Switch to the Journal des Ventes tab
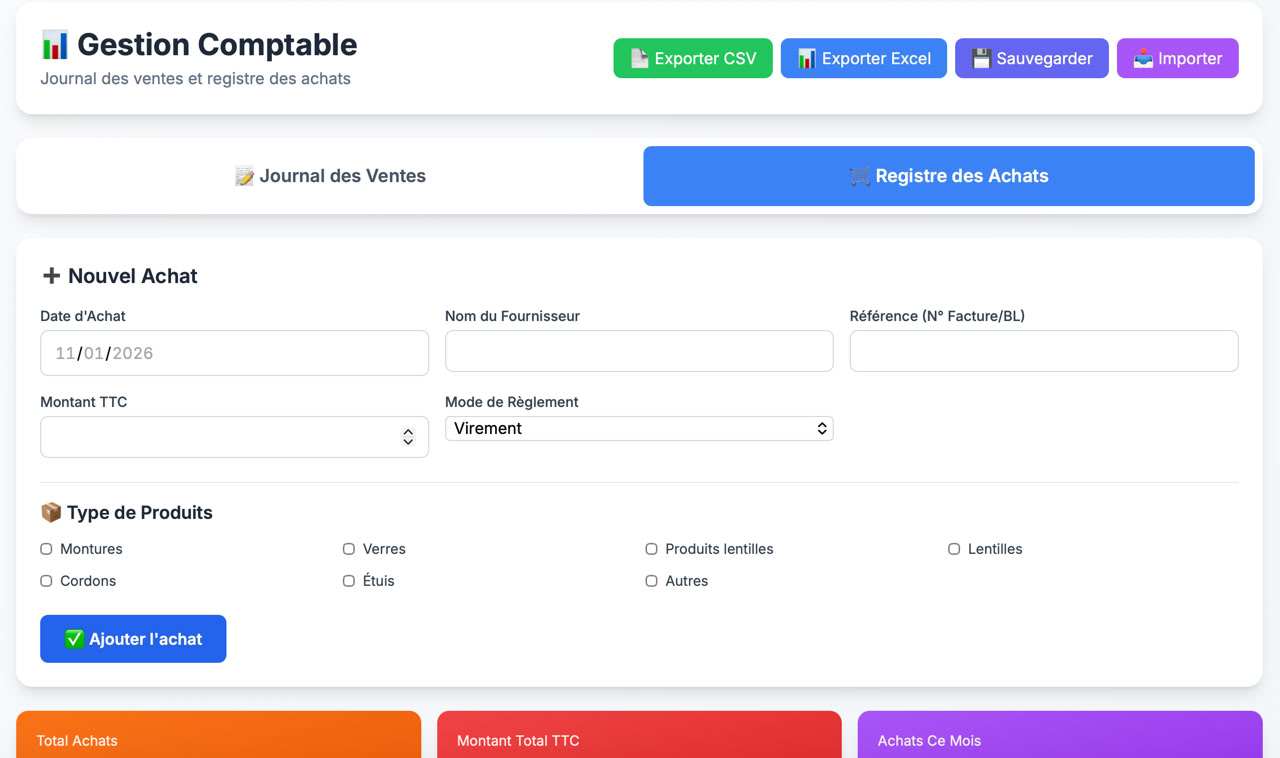 tap(330, 176)
